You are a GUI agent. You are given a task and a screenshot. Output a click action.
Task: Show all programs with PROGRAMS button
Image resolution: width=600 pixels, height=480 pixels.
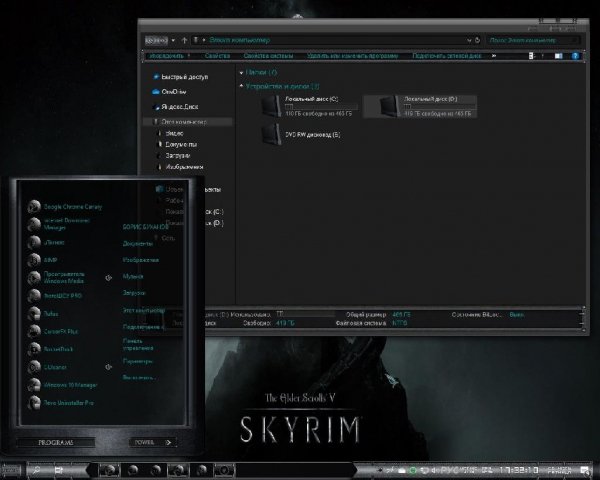coord(56,442)
